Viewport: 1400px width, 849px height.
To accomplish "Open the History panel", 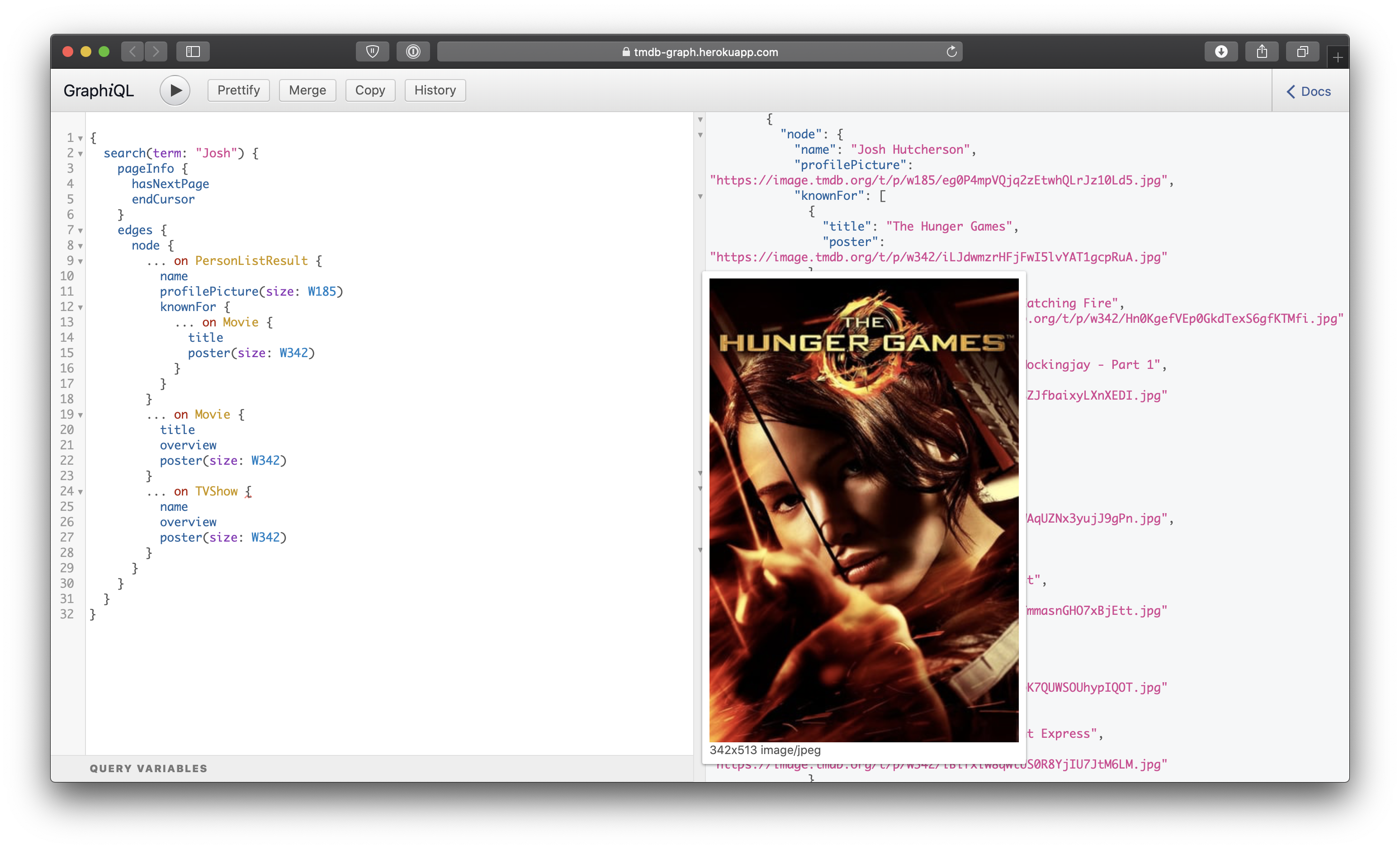I will (x=435, y=90).
